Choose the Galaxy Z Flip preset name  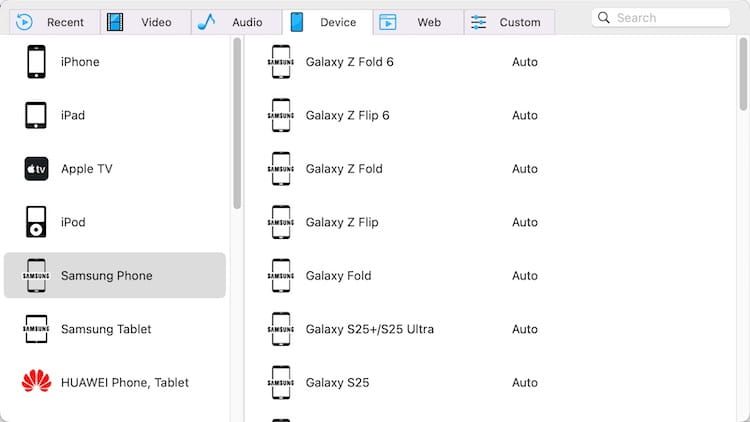pos(342,222)
